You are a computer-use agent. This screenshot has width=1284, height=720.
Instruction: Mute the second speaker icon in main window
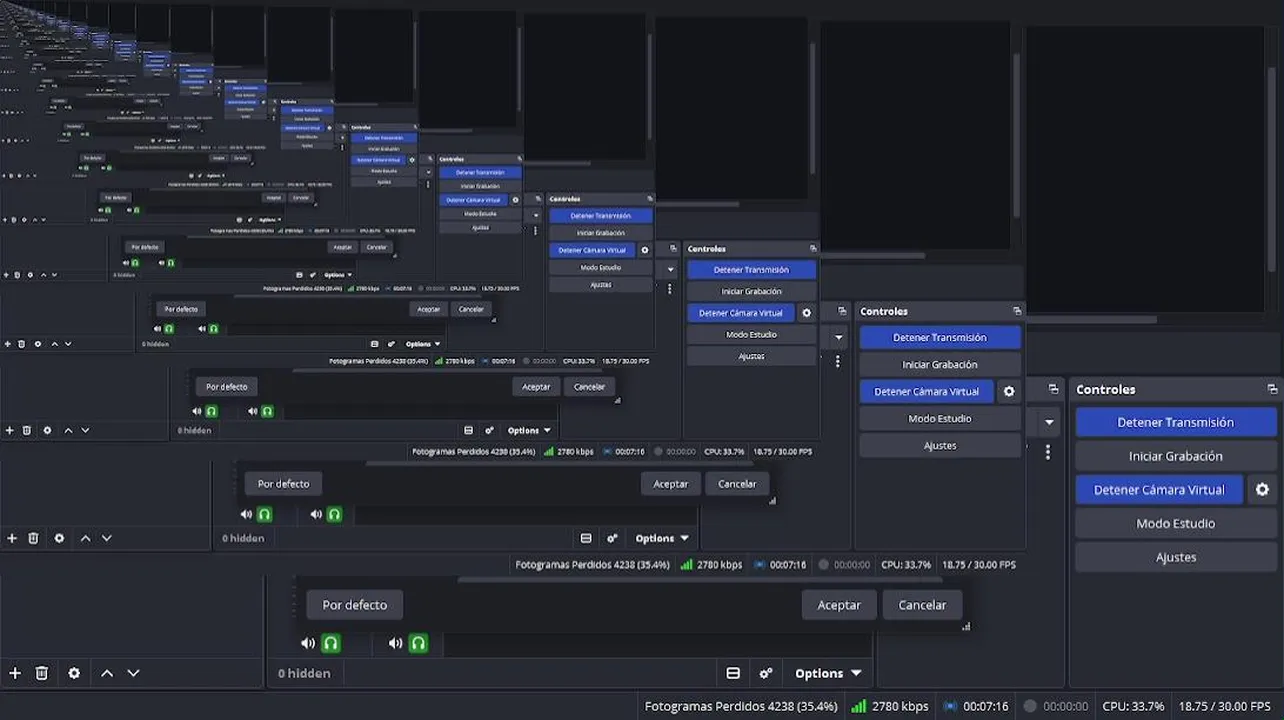pos(396,643)
